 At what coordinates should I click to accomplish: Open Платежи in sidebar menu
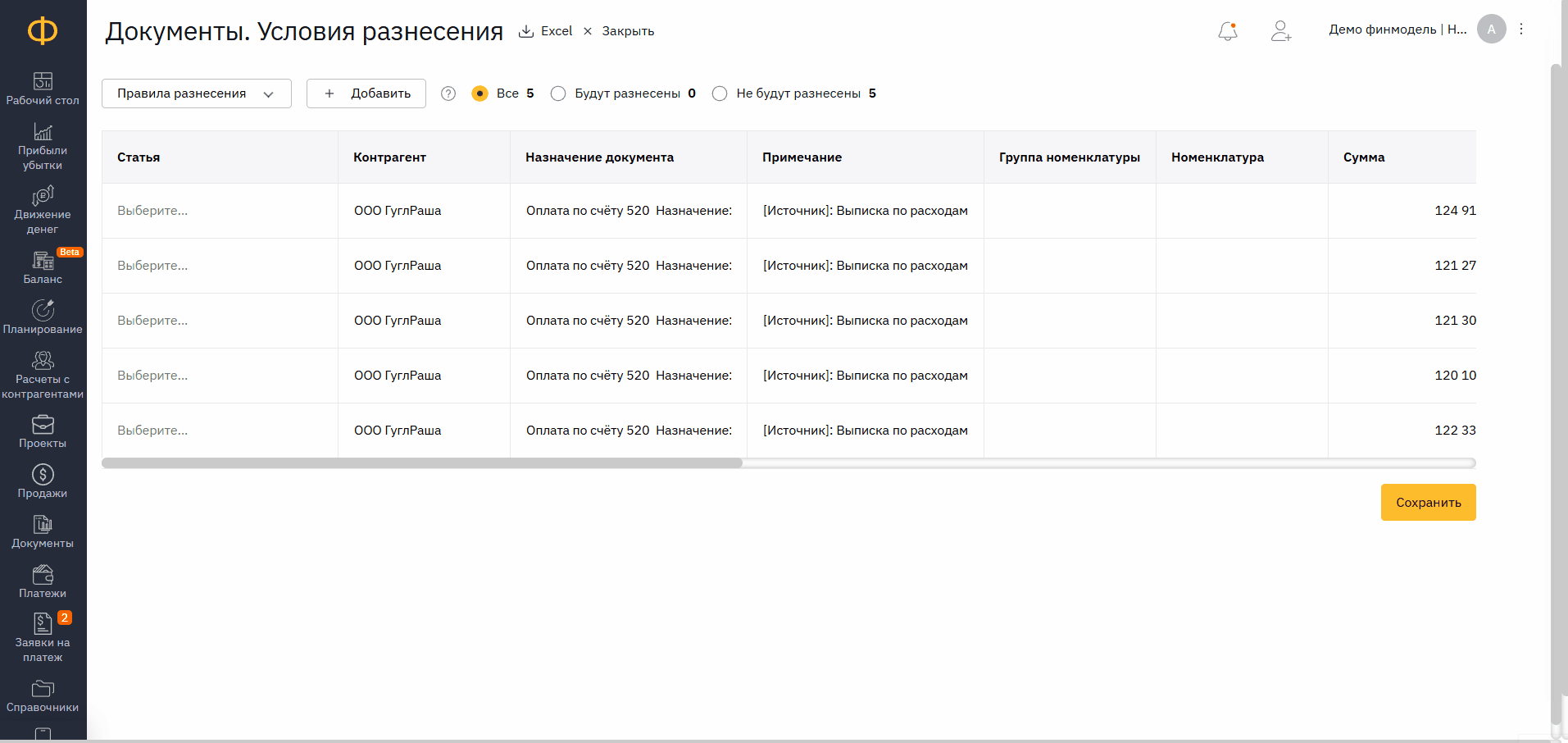(43, 582)
